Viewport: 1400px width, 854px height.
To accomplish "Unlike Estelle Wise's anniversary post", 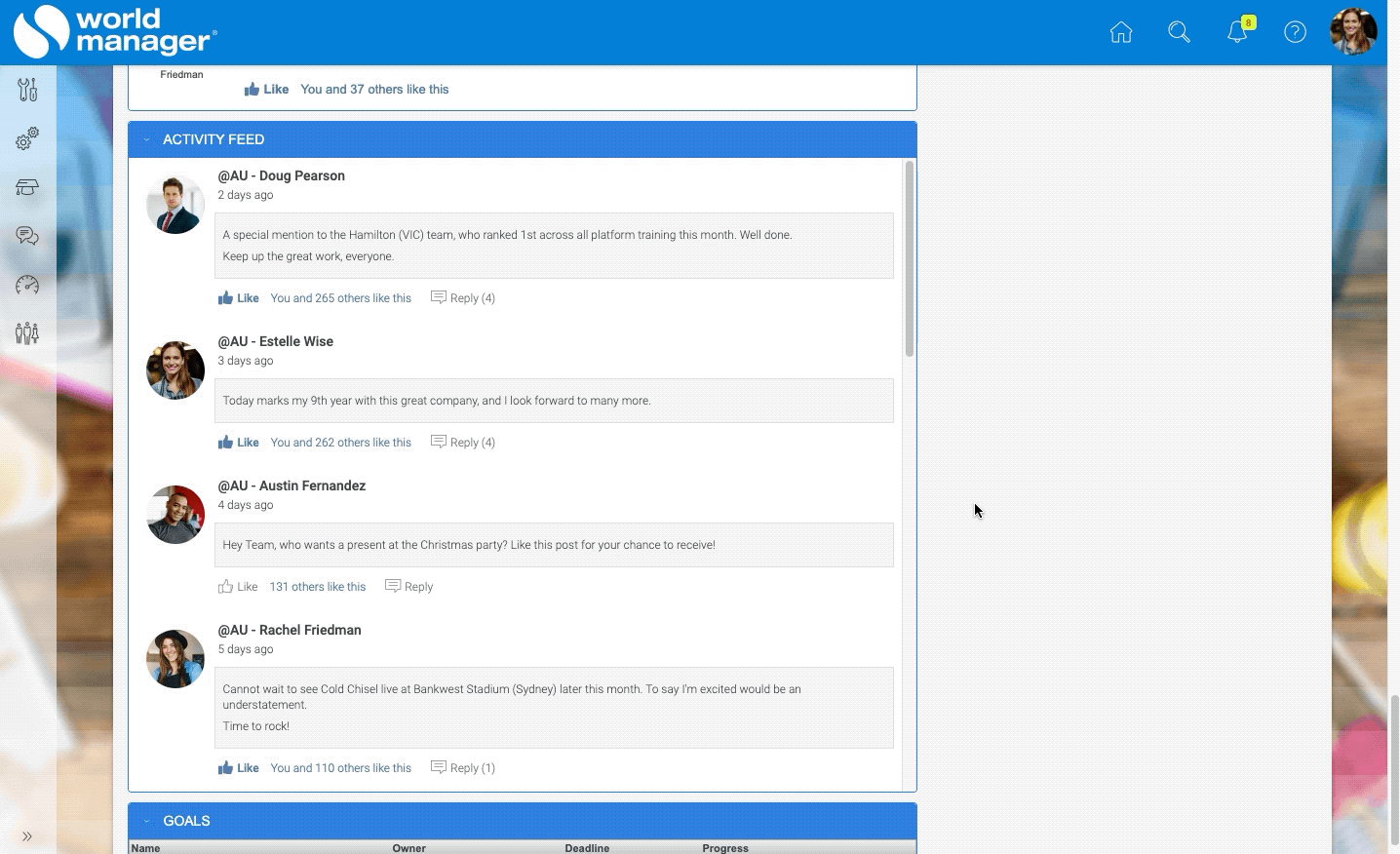I will [238, 443].
